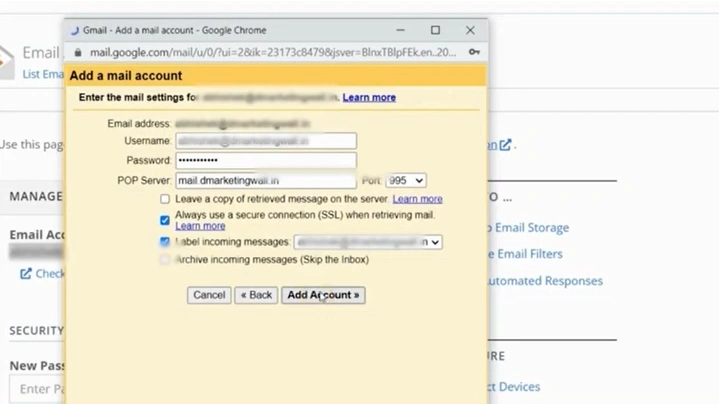Open Learn more link beside leave a copy

point(417,199)
